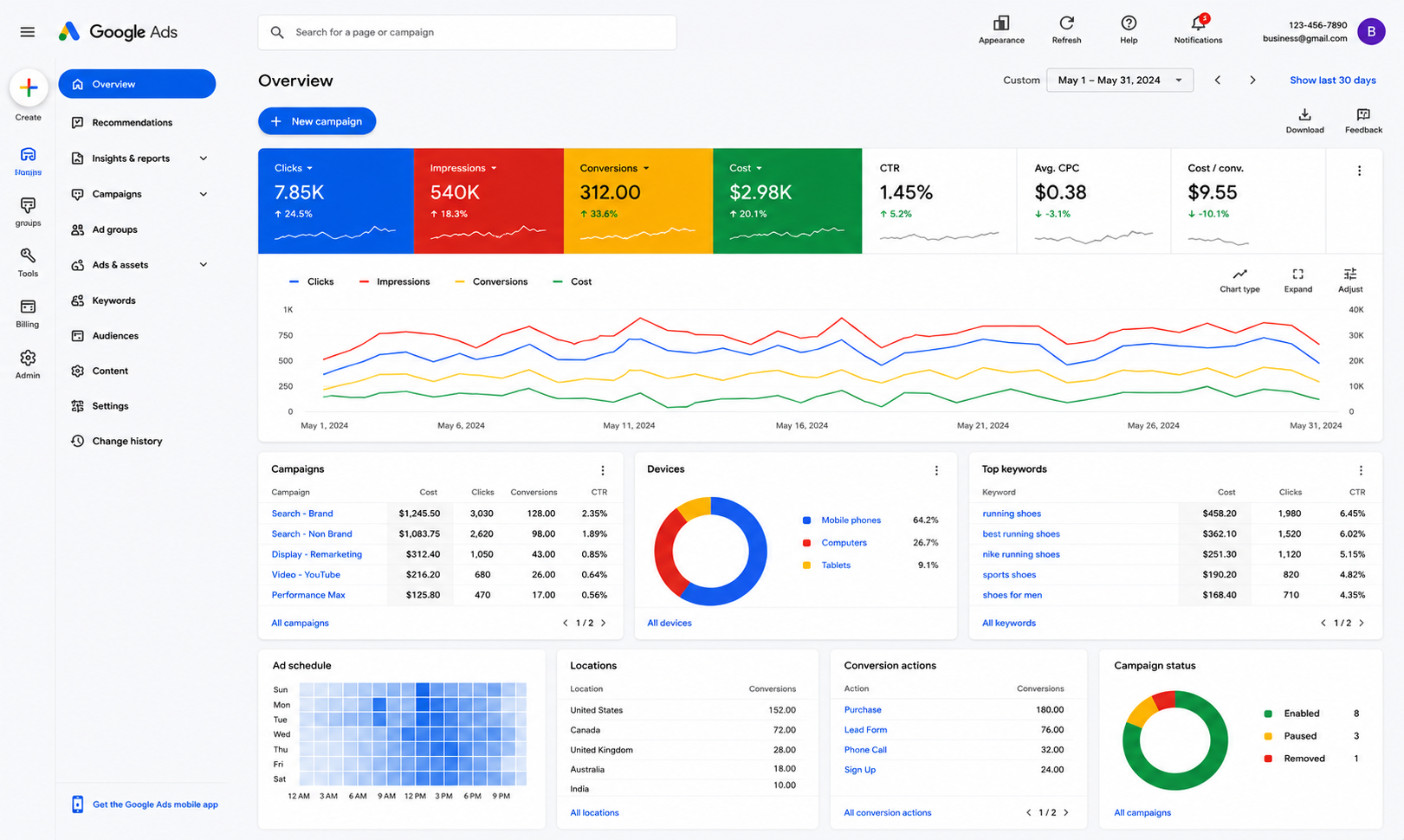Open the account avatar B
1404x840 pixels.
point(1371,32)
